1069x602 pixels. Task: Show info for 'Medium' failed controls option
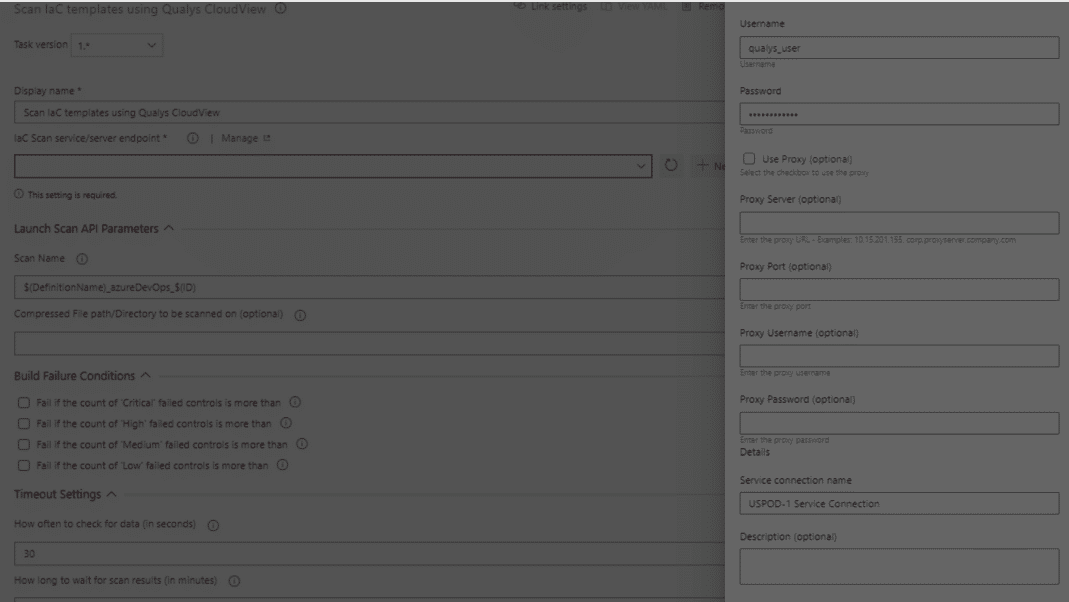pos(302,444)
